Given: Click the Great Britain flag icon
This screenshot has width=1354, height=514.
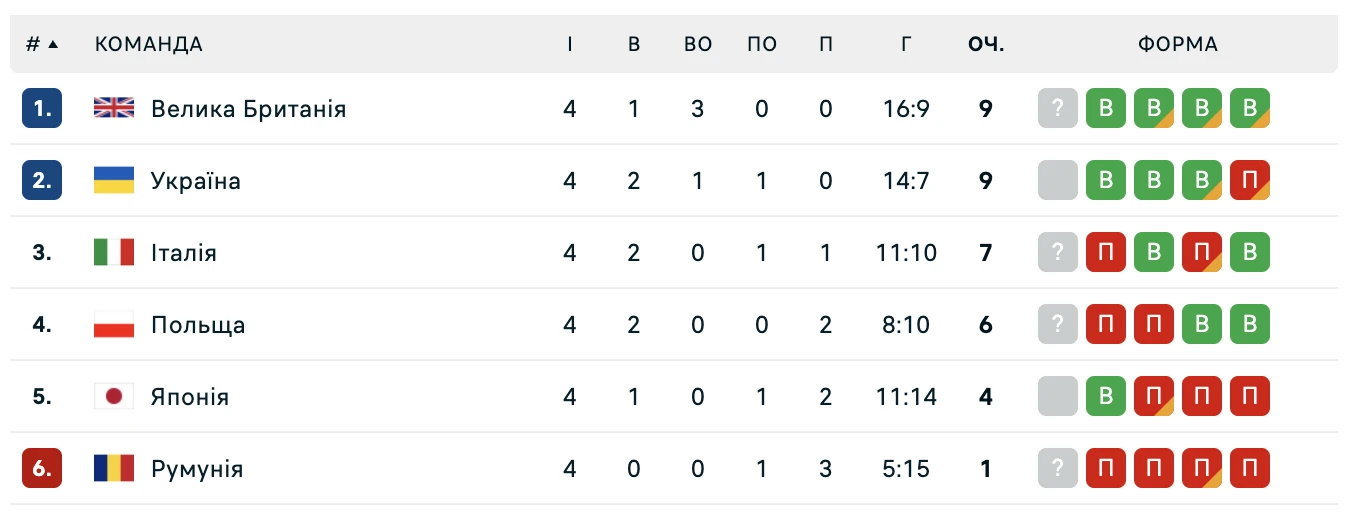Looking at the screenshot, I should click(x=114, y=108).
